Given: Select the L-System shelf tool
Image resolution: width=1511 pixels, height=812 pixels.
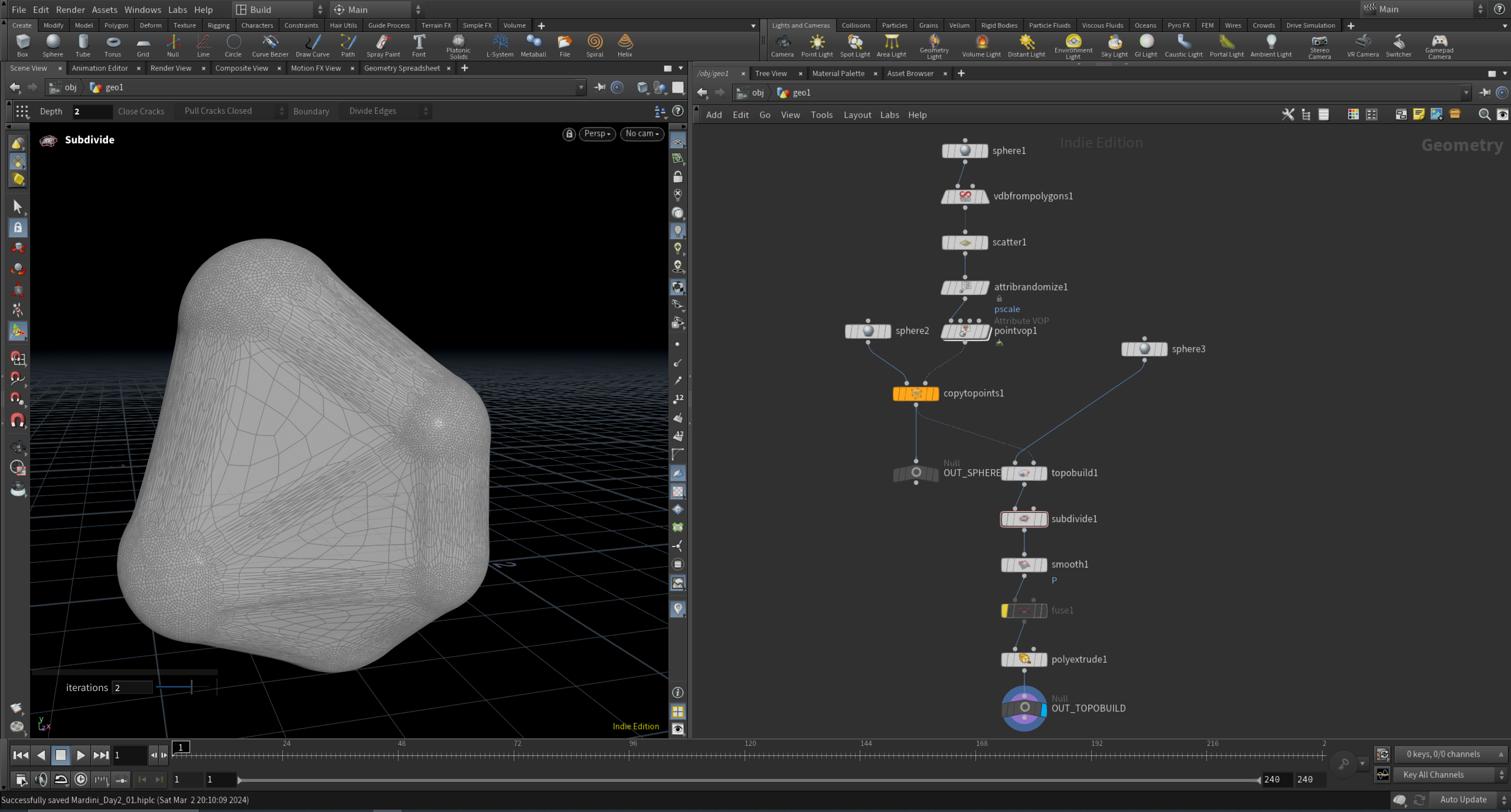Looking at the screenshot, I should pyautogui.click(x=500, y=45).
